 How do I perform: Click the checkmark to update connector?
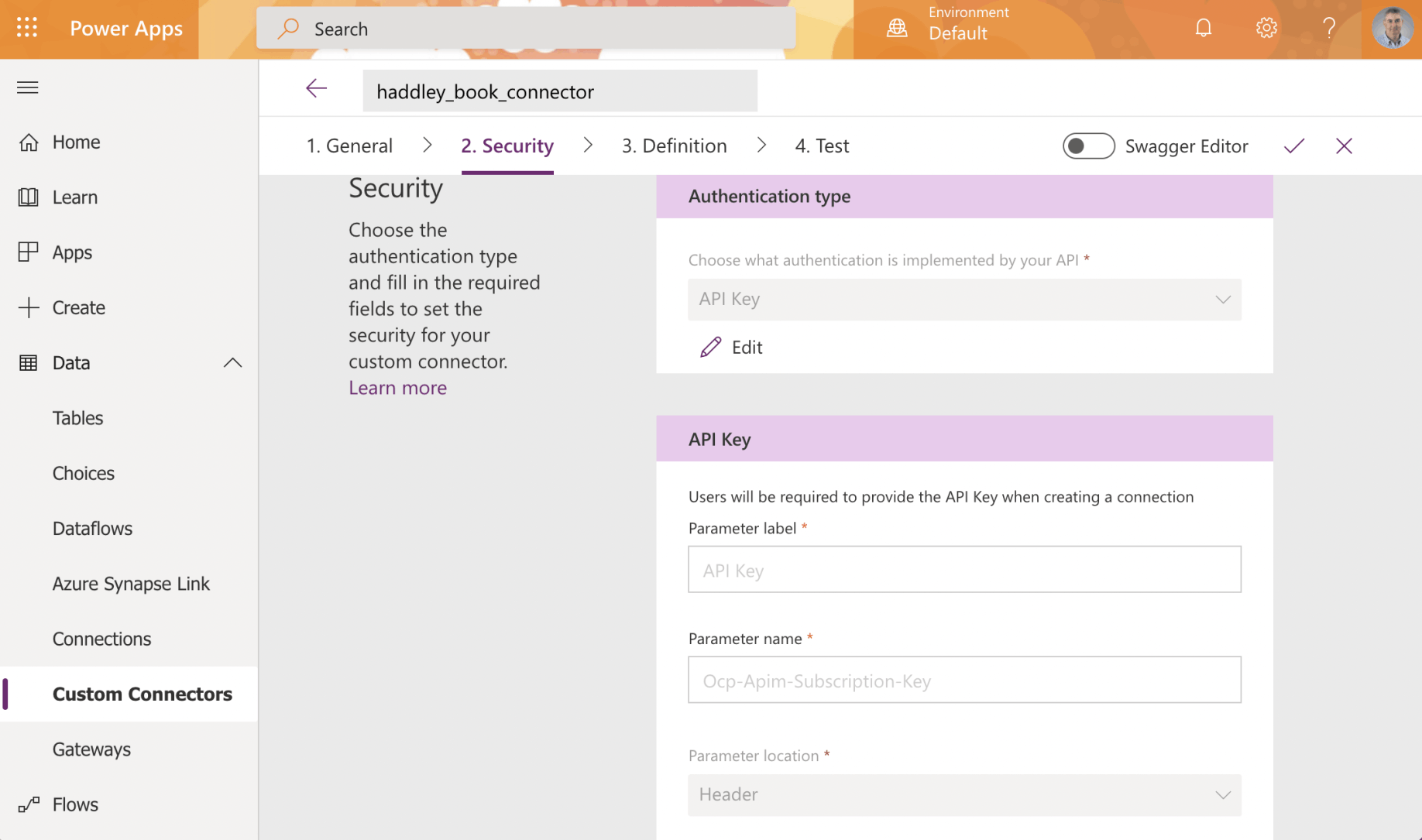pos(1293,146)
